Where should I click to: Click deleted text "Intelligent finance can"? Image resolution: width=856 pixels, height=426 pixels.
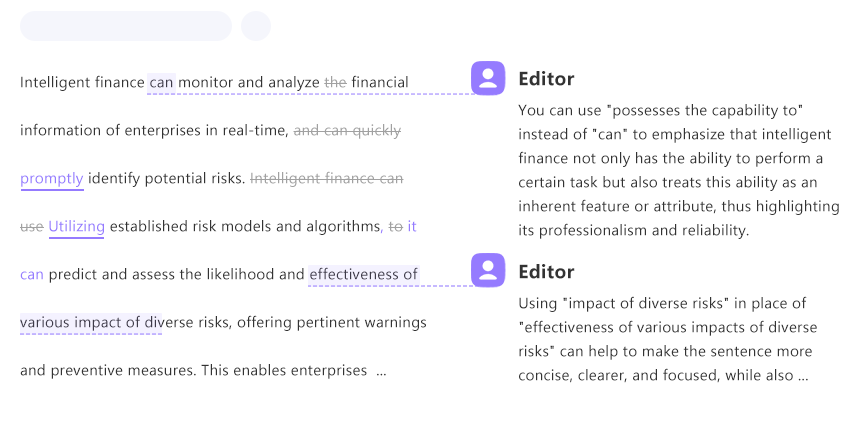(326, 179)
